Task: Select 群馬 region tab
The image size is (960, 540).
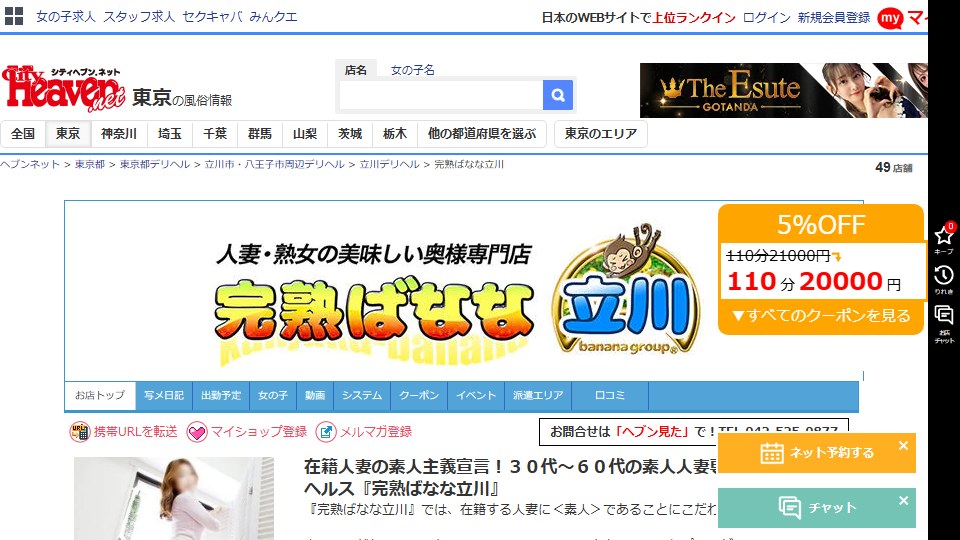Action: point(260,133)
